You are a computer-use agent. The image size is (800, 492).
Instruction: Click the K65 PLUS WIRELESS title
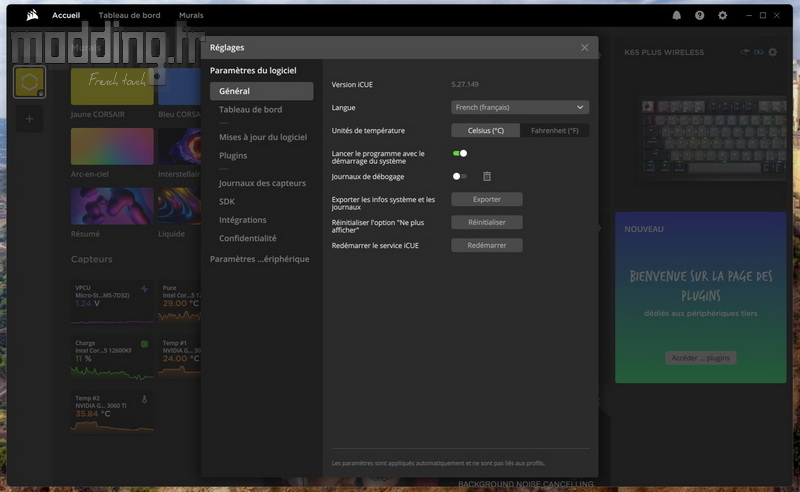(x=664, y=52)
